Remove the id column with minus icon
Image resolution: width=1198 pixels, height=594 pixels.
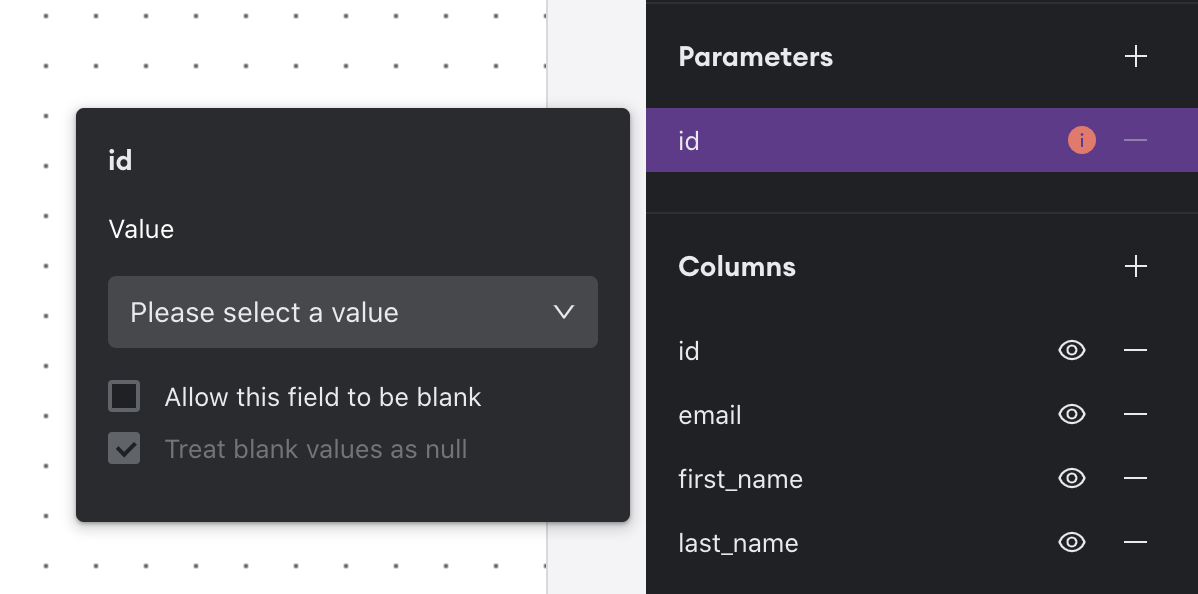(x=1135, y=350)
